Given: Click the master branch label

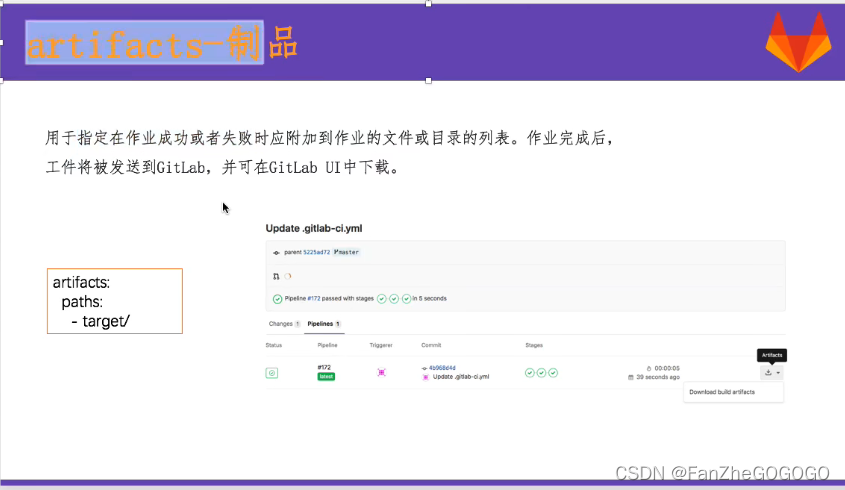Looking at the screenshot, I should [346, 252].
